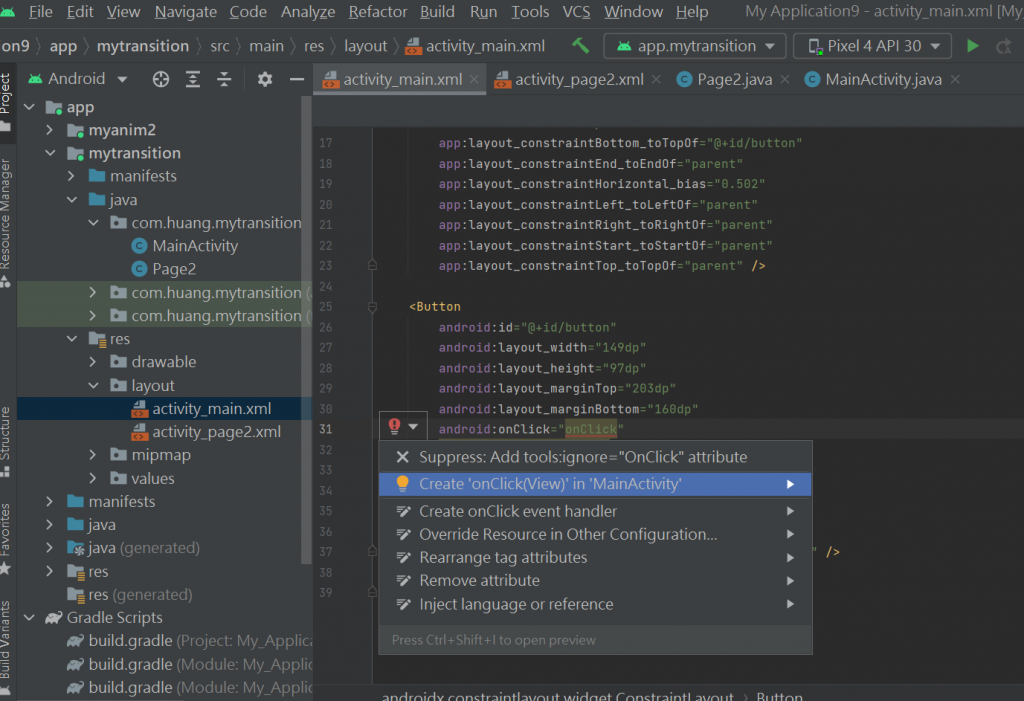Click the Make Project hammer icon
Image resolution: width=1024 pixels, height=701 pixels.
tap(581, 46)
